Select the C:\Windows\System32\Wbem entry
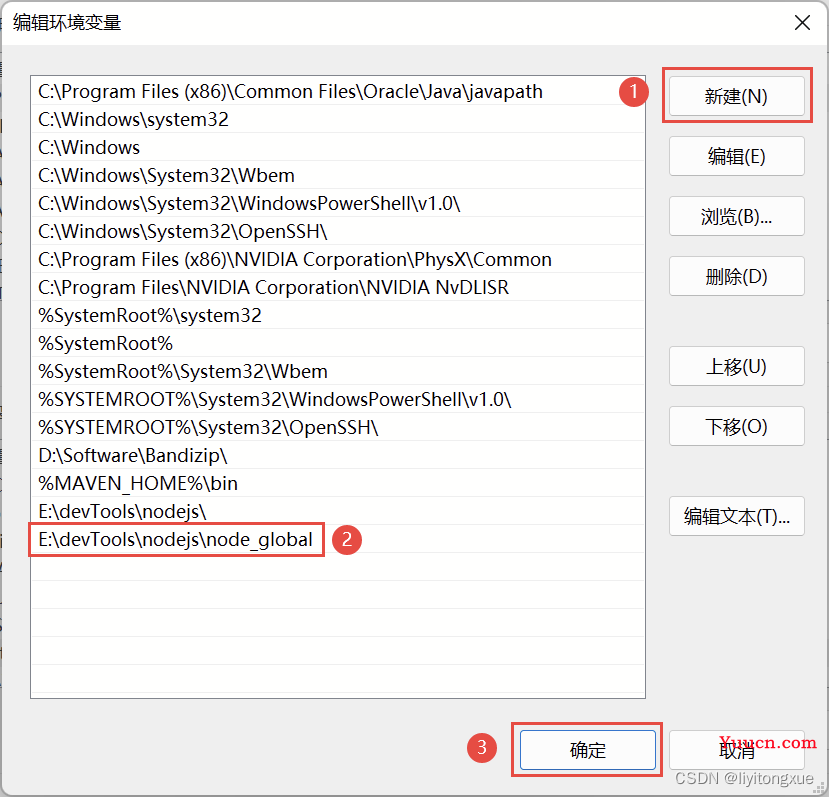 (338, 176)
